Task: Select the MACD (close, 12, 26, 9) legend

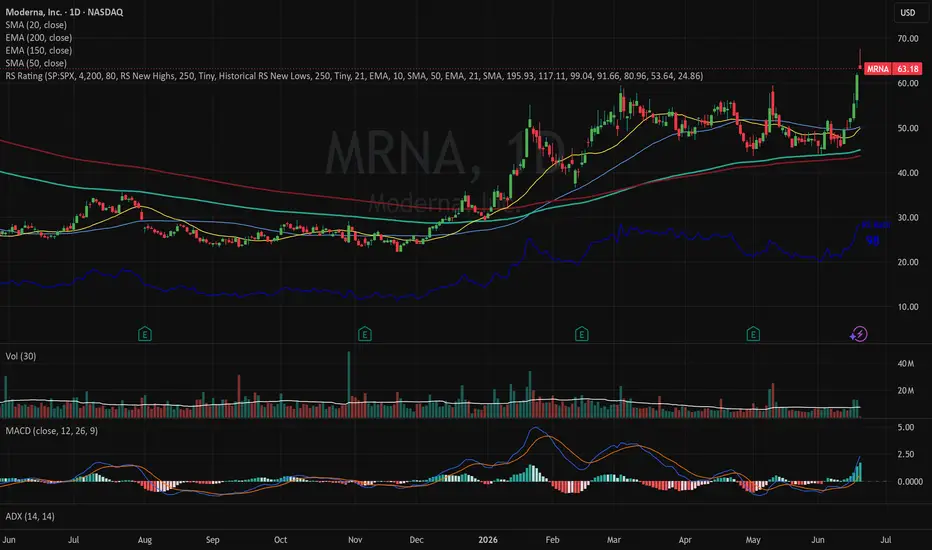Action: [52, 430]
